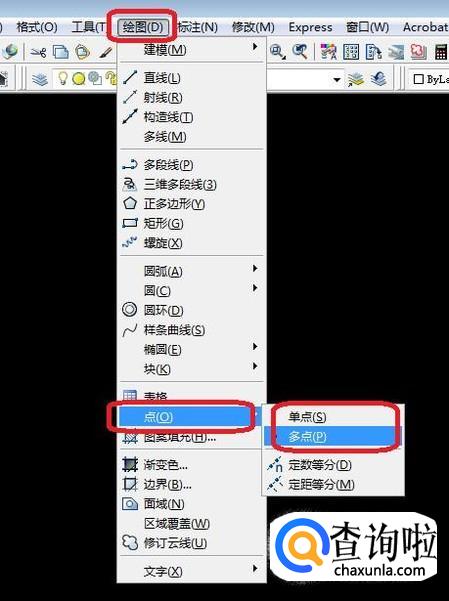Screen dimensions: 449x601
Task: Open the Express menu
Action: click(x=310, y=27)
